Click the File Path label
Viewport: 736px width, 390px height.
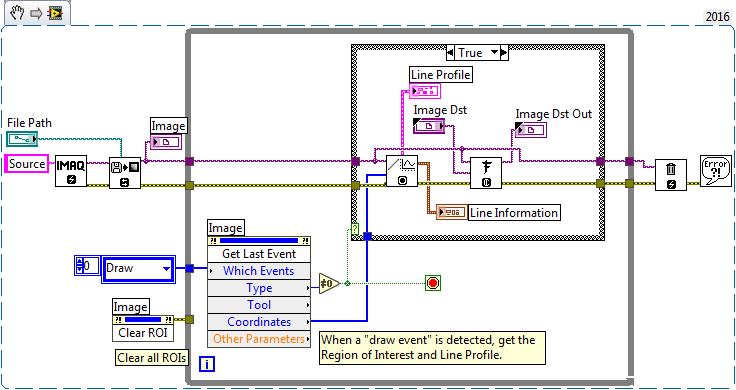tap(29, 123)
